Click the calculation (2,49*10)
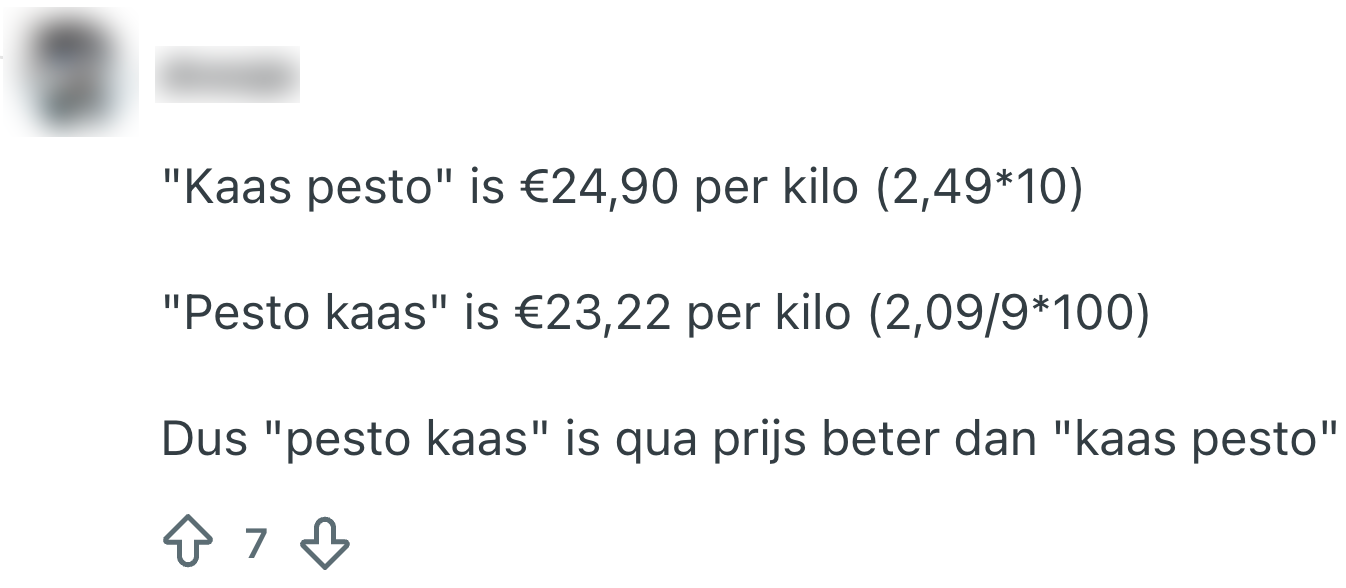The height and width of the screenshot is (588, 1346). (x=979, y=189)
